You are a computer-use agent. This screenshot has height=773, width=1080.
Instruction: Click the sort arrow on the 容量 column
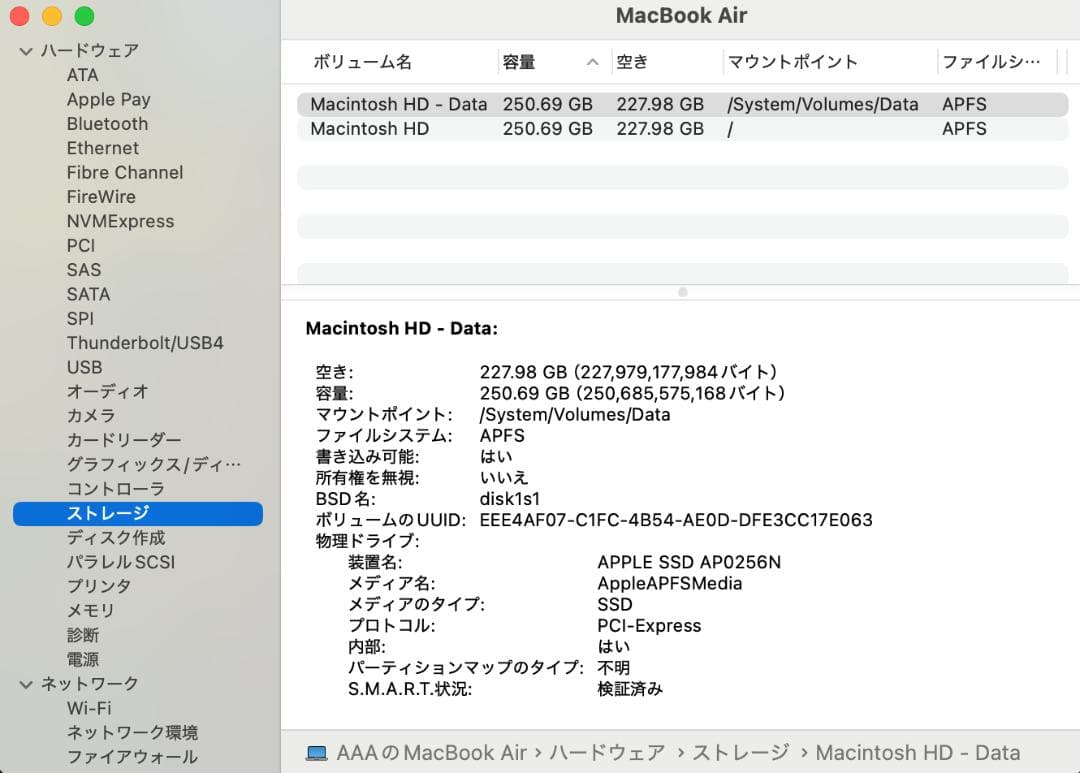pos(592,61)
